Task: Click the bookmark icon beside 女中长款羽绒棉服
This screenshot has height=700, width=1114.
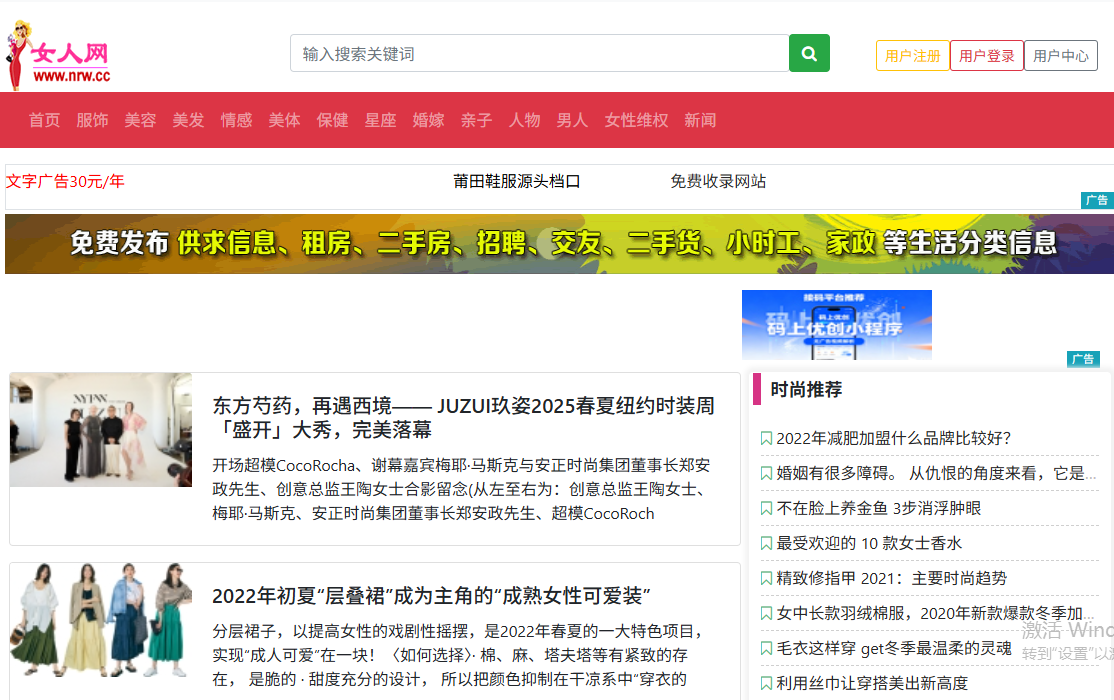Action: click(x=767, y=613)
